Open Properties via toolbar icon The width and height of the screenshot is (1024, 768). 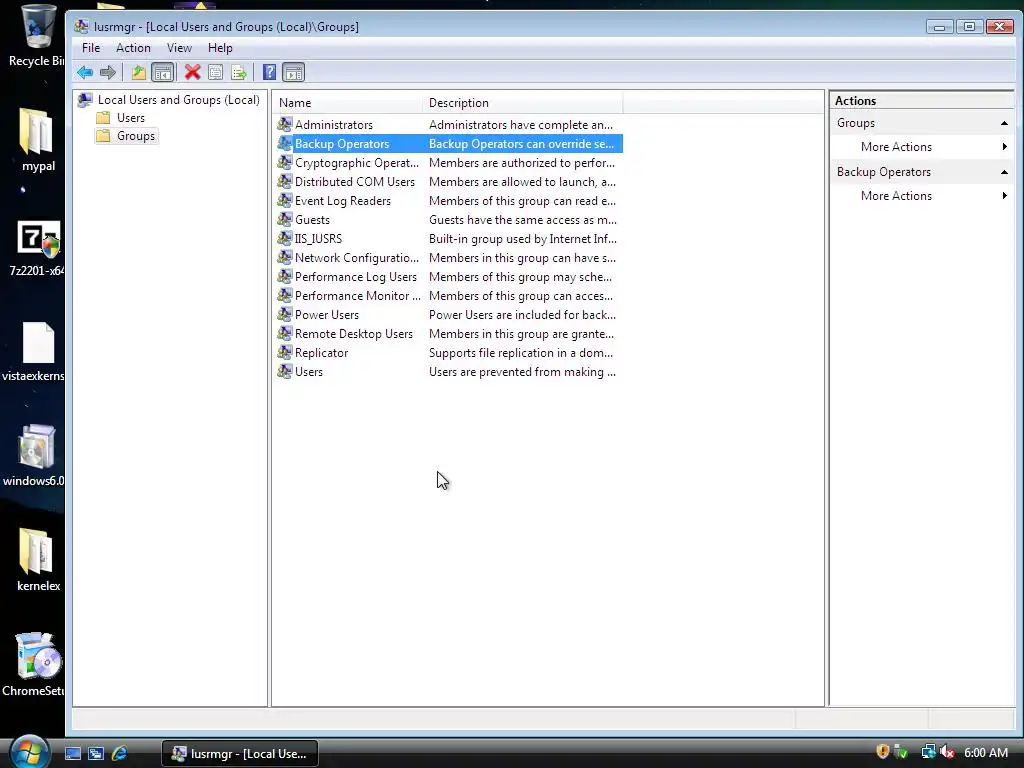pos(216,72)
